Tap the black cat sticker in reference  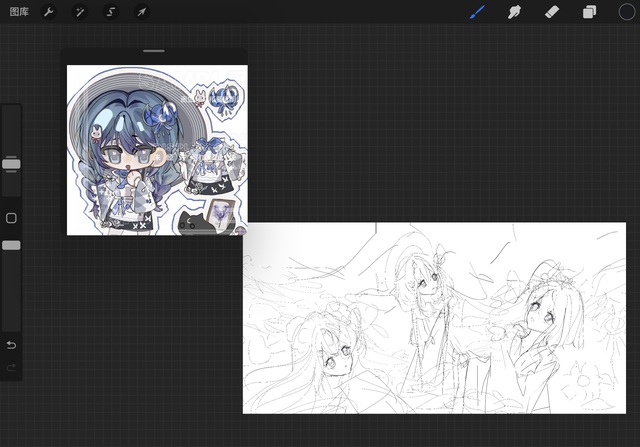191,222
